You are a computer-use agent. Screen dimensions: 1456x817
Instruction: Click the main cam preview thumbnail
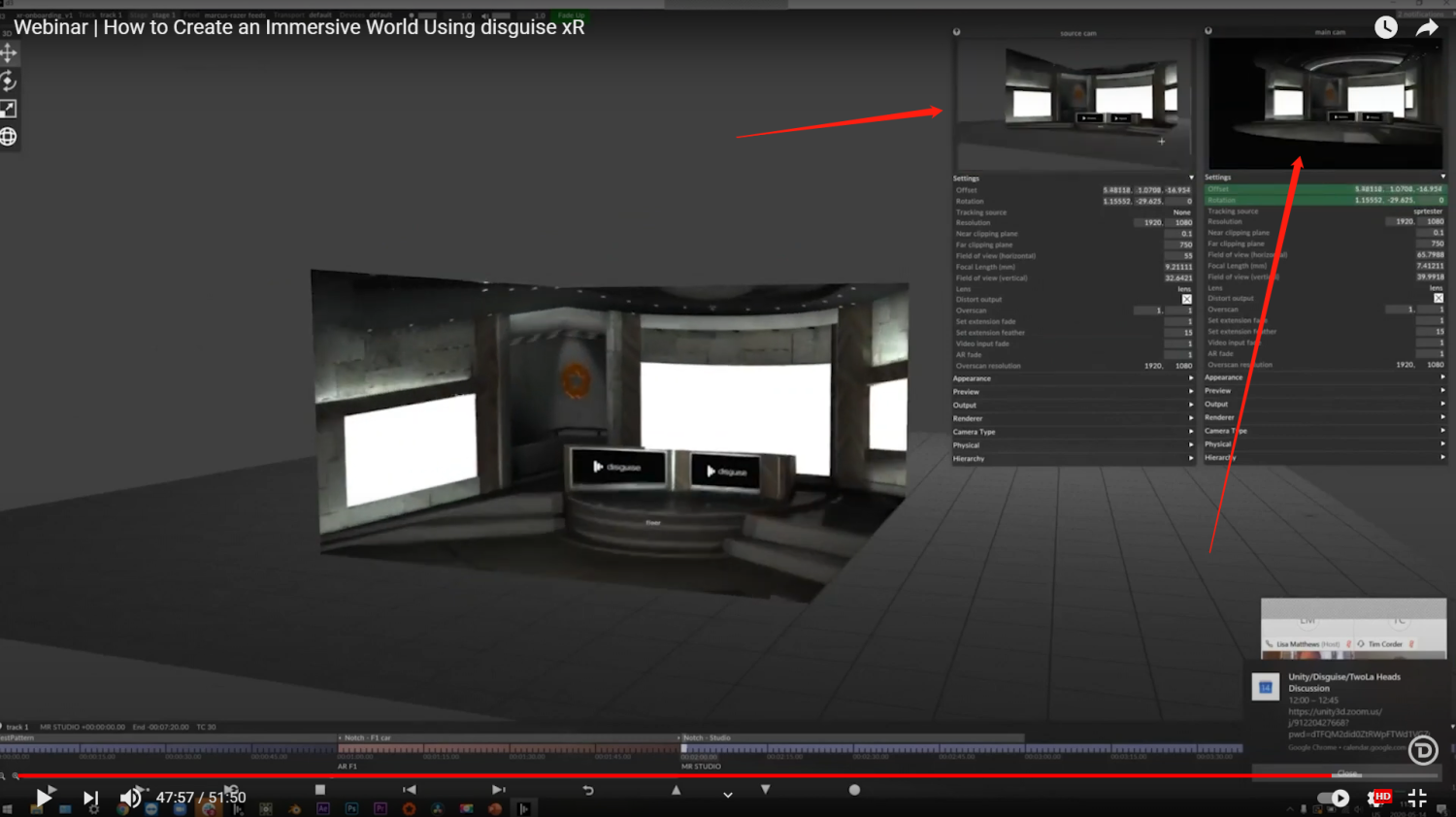1326,104
